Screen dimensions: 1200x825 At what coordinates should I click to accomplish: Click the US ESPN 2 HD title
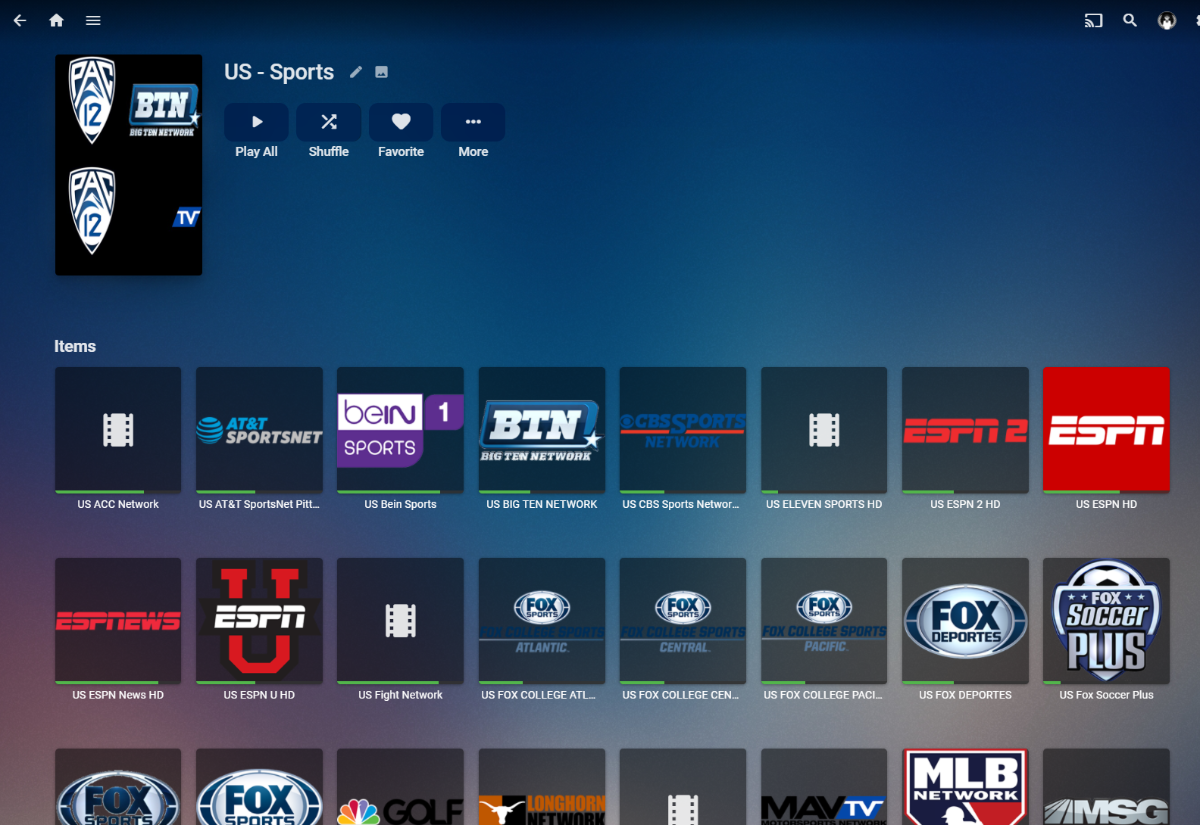tap(965, 505)
